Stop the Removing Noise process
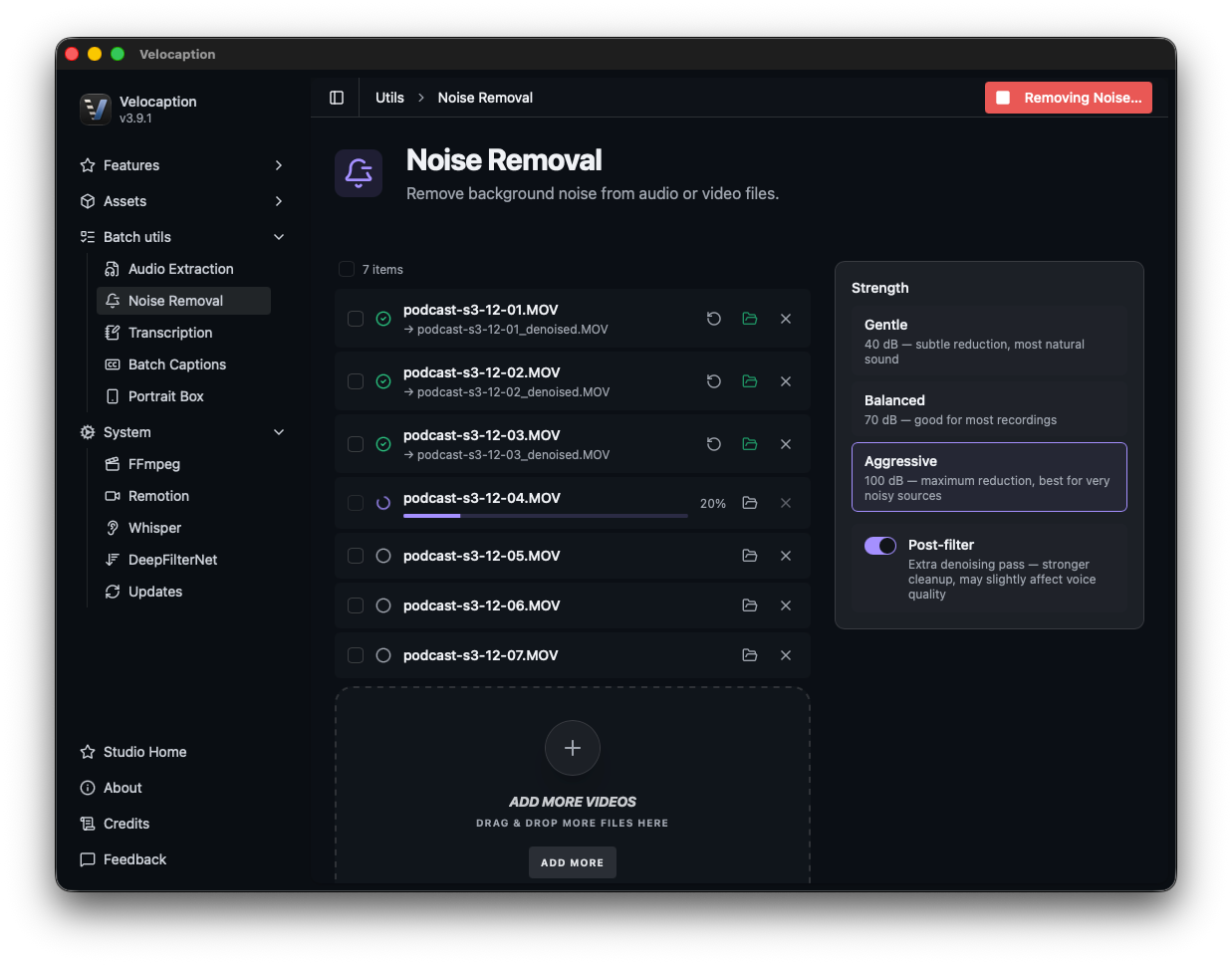 click(x=1069, y=98)
